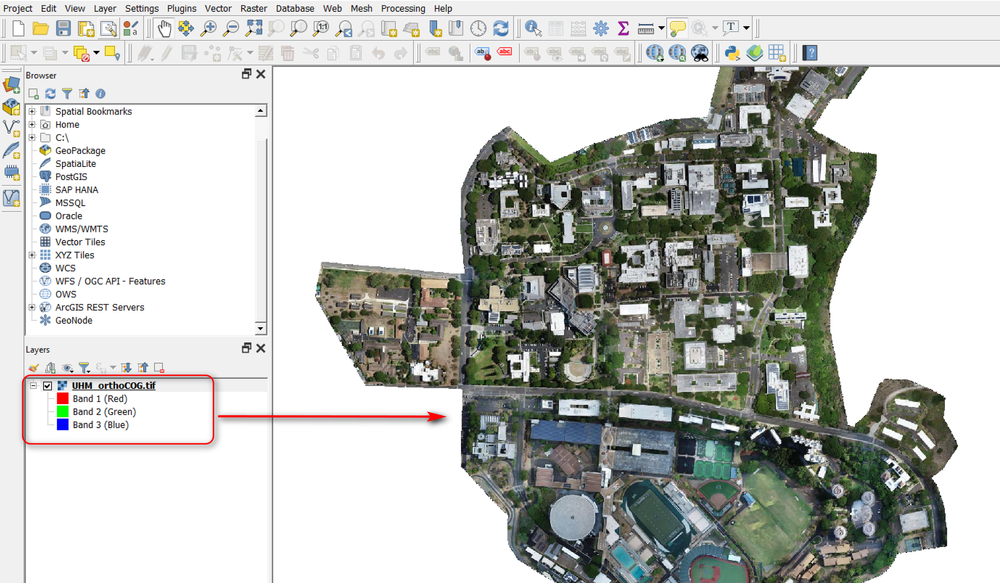Click Browser panel properties info icon
Image resolution: width=1000 pixels, height=583 pixels.
(100, 94)
